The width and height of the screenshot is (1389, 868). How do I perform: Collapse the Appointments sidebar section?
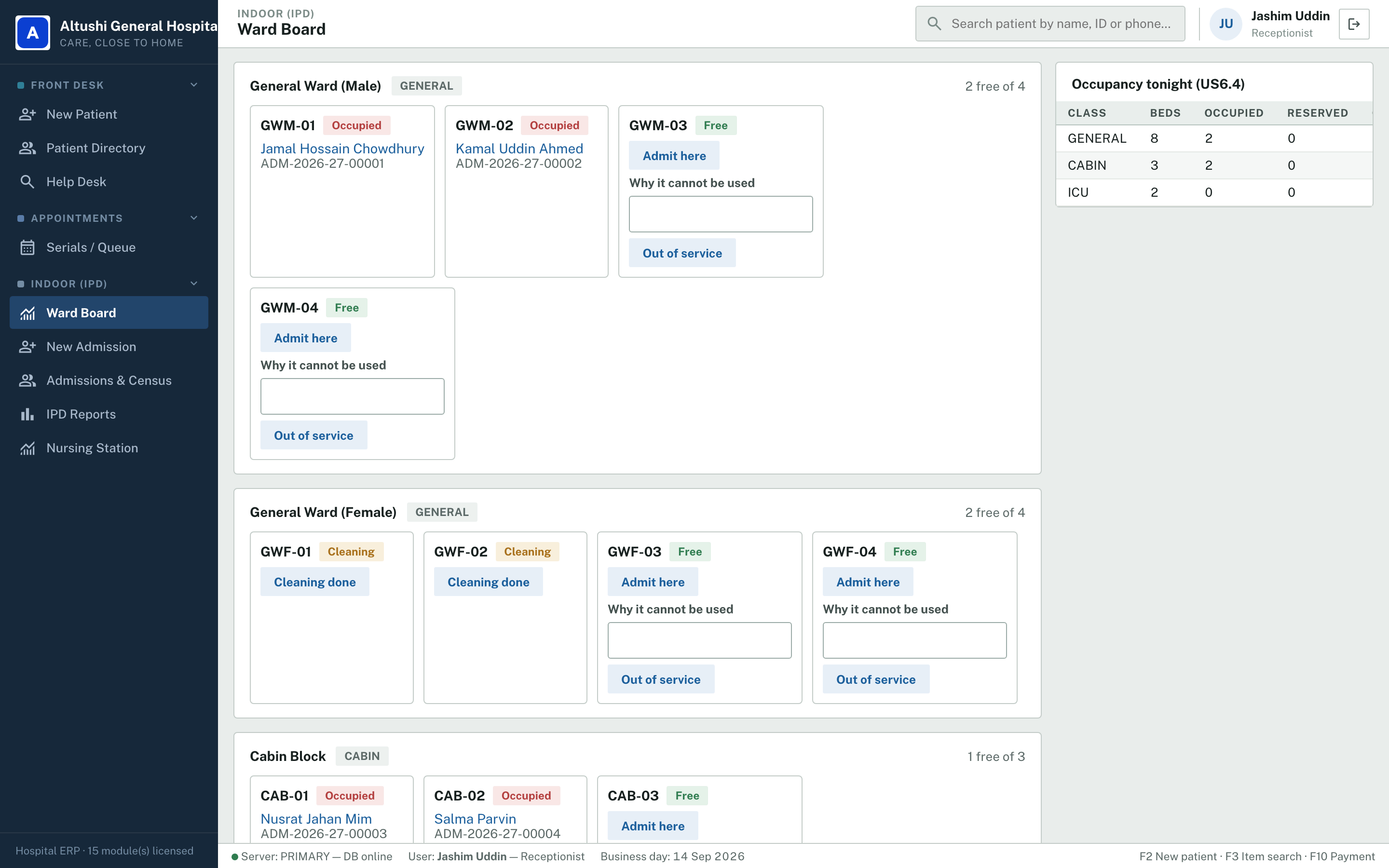tap(194, 218)
